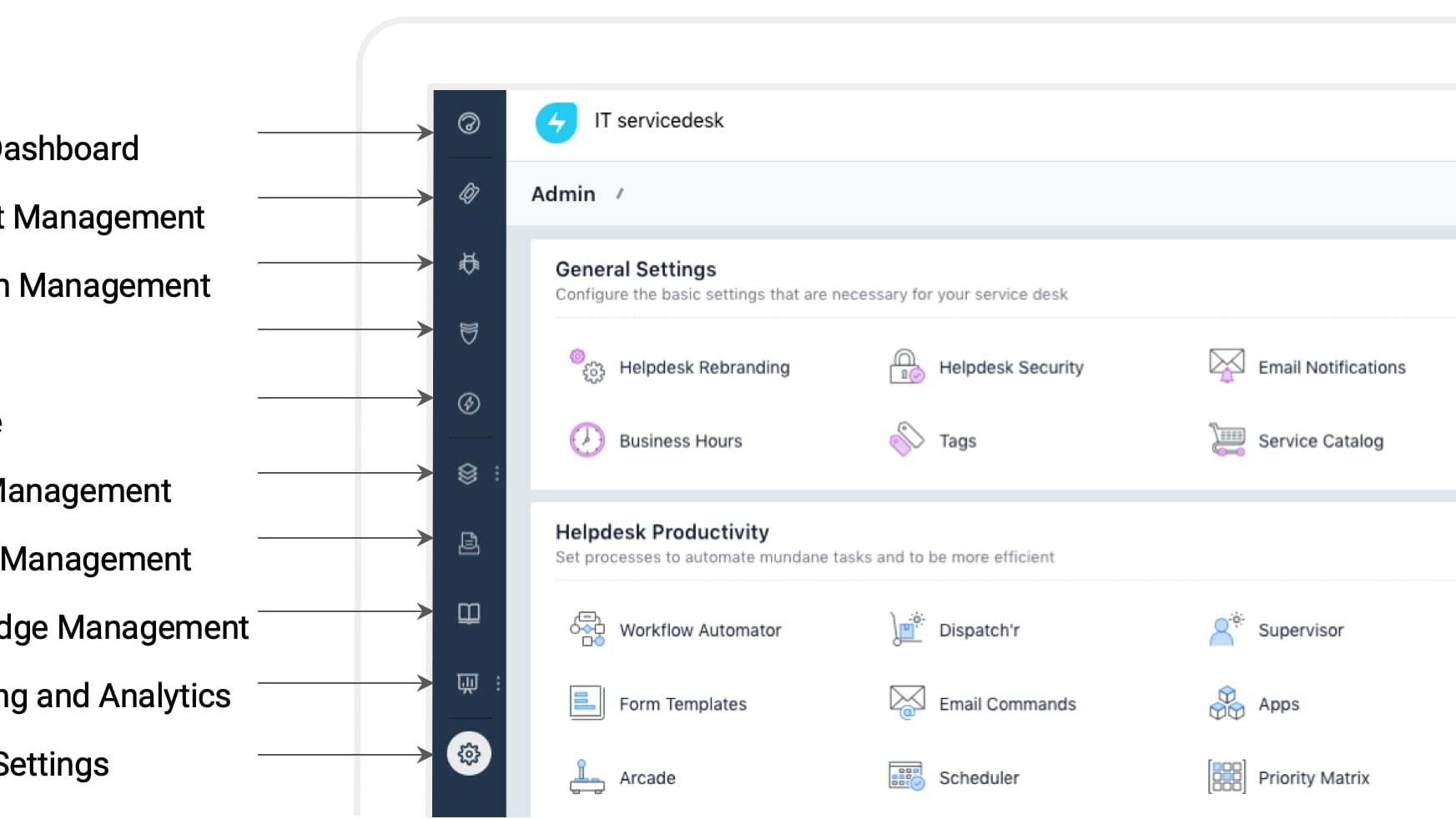Open the Assets stacked-layers icon in sidebar
The width and height of the screenshot is (1456, 819).
tap(468, 474)
